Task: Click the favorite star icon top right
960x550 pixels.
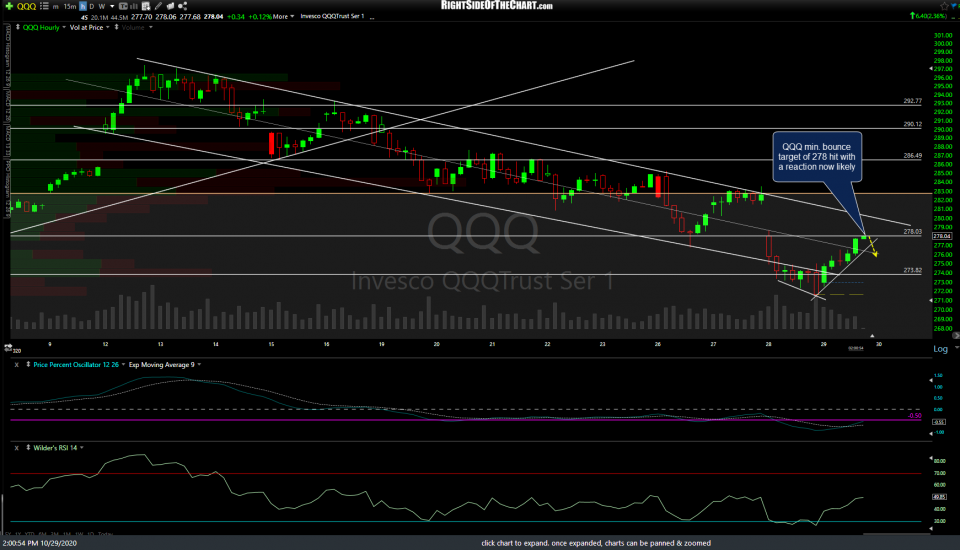Action: [x=943, y=6]
